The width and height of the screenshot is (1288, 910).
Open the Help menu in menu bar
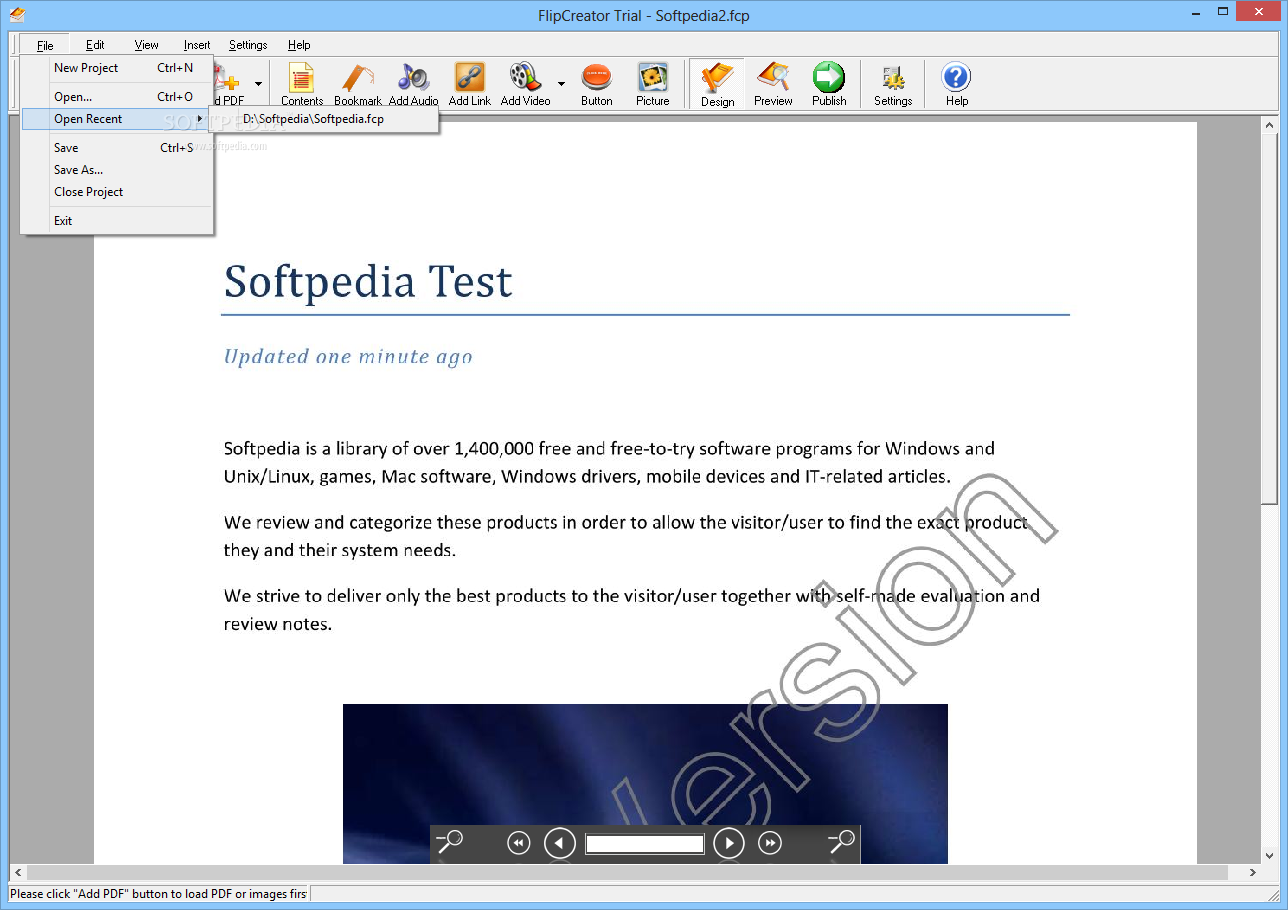point(299,45)
